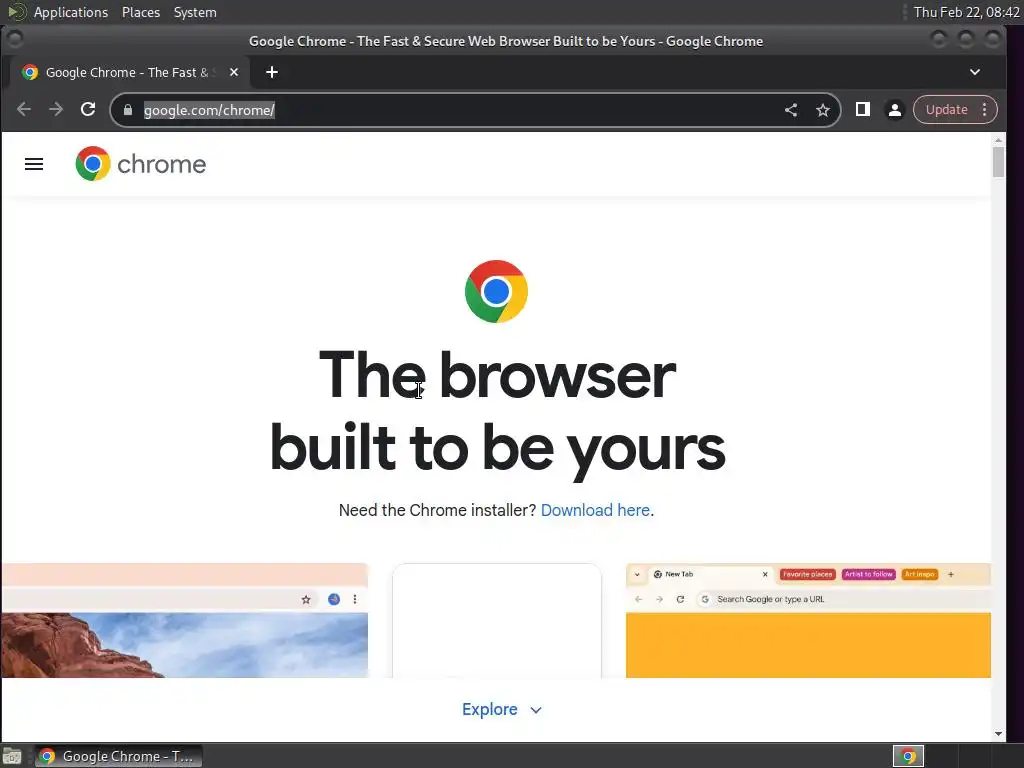Select Google Chrome taskbar window button
Screen dimensions: 1024x768
tap(118, 756)
